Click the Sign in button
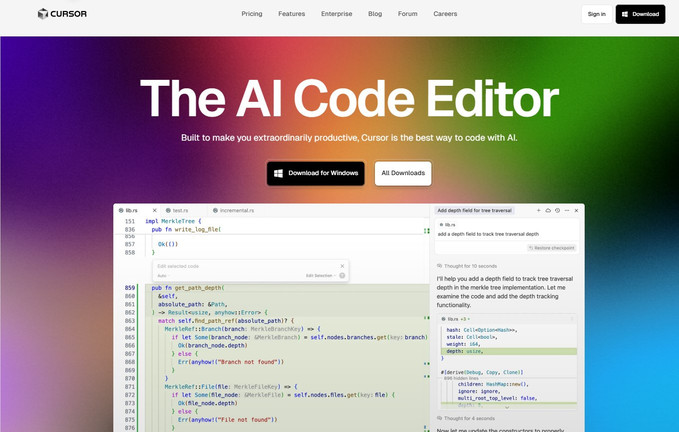 click(596, 14)
